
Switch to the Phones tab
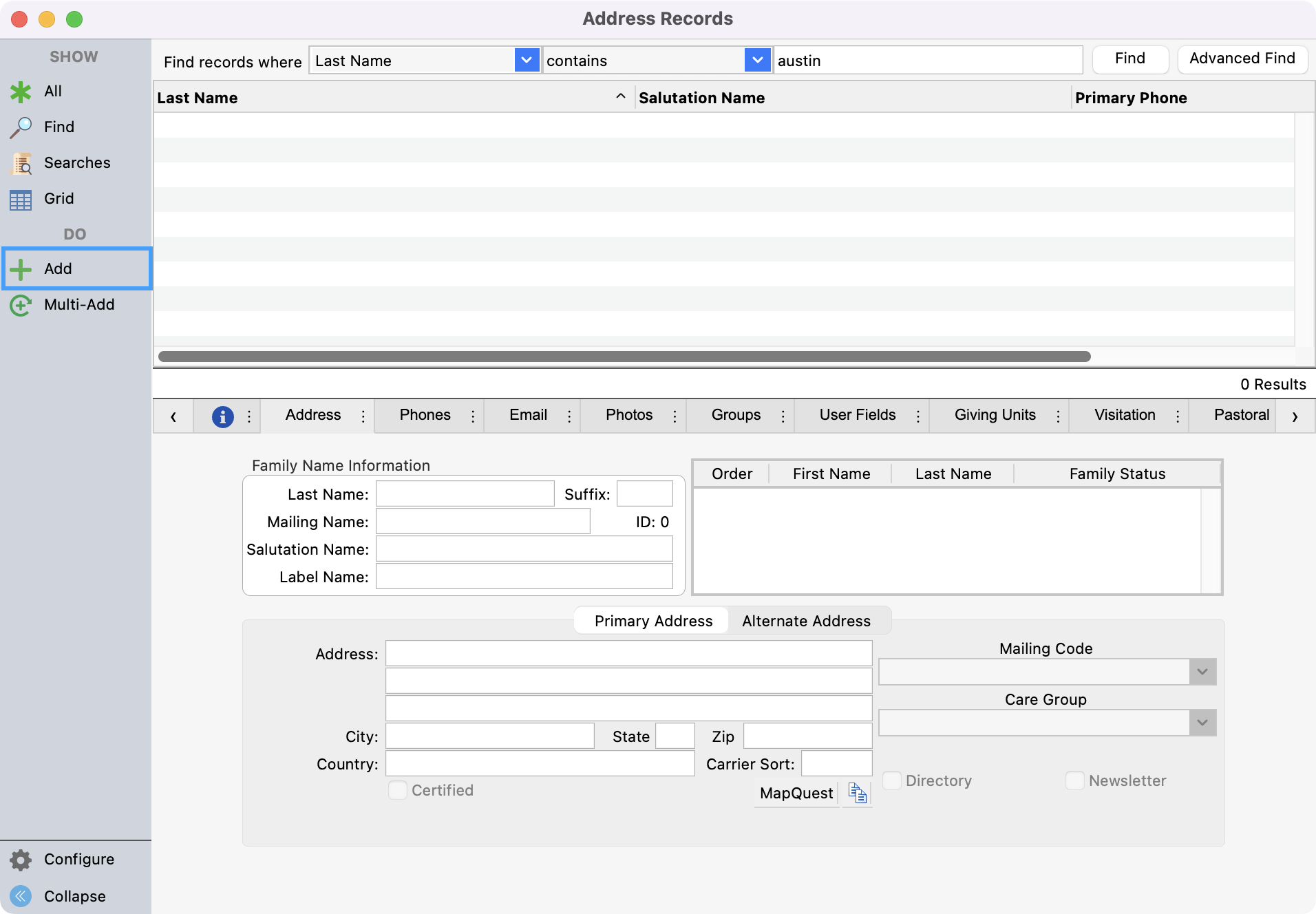(x=425, y=415)
